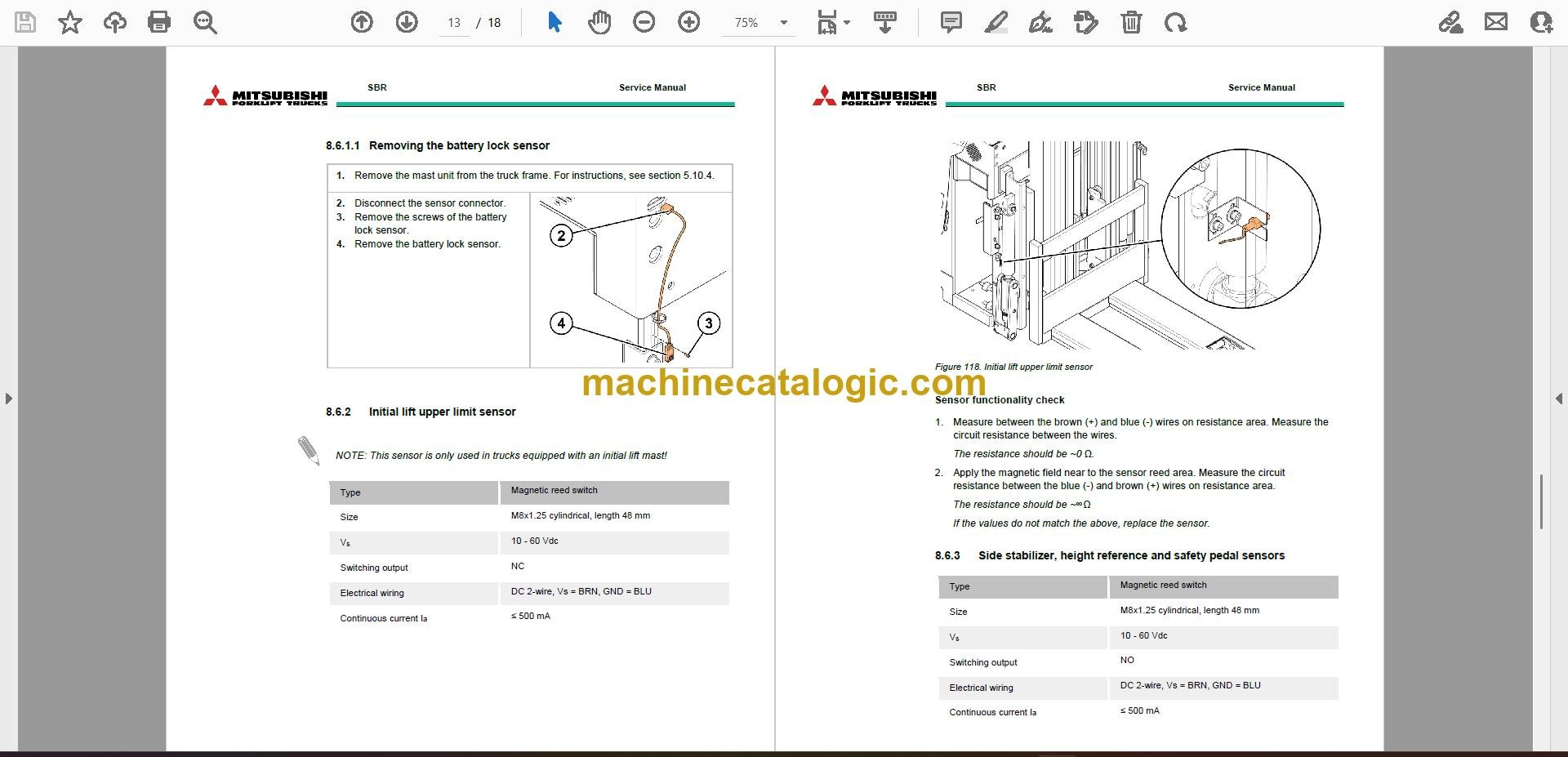Click the NOTE text about initial lift mast
The height and width of the screenshot is (757, 1568).
501,456
